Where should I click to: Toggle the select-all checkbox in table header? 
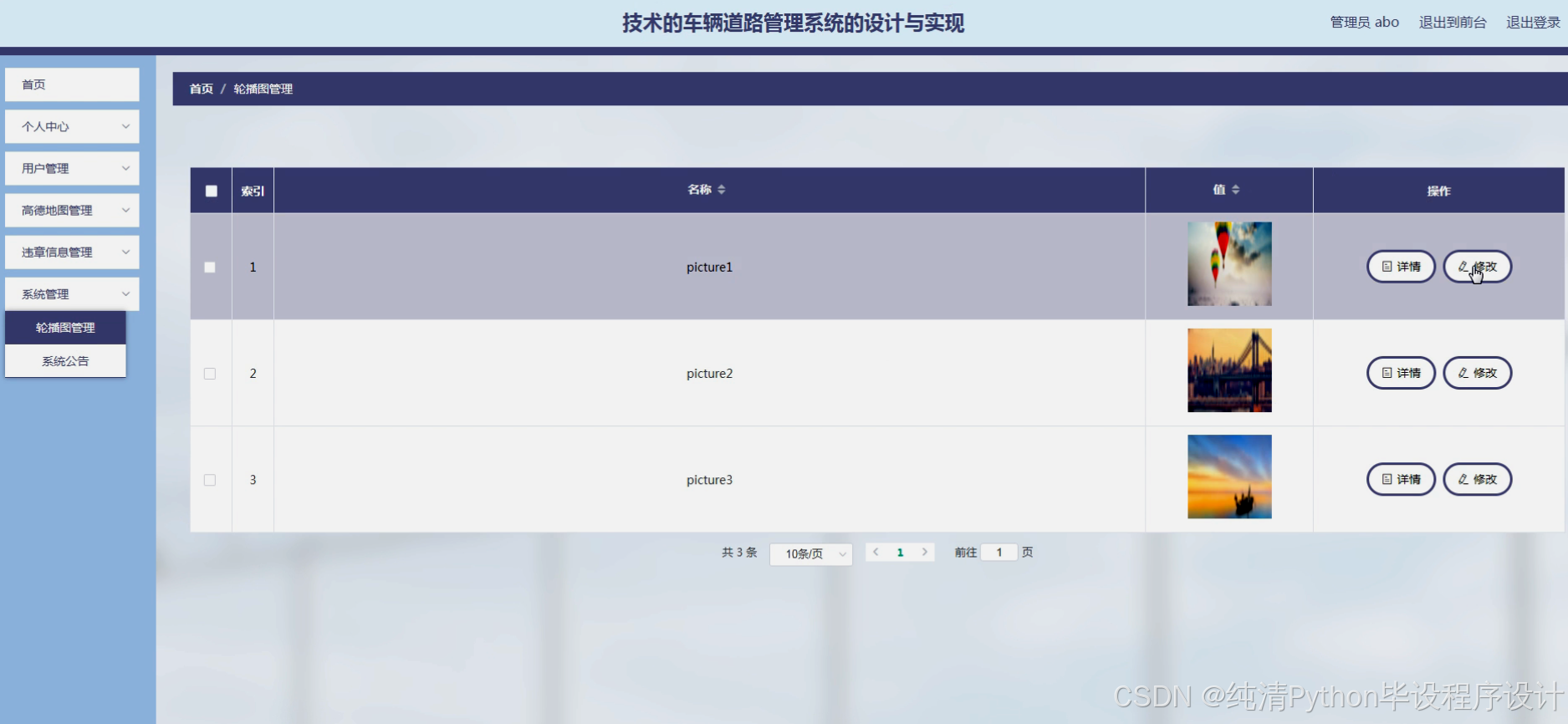click(211, 191)
